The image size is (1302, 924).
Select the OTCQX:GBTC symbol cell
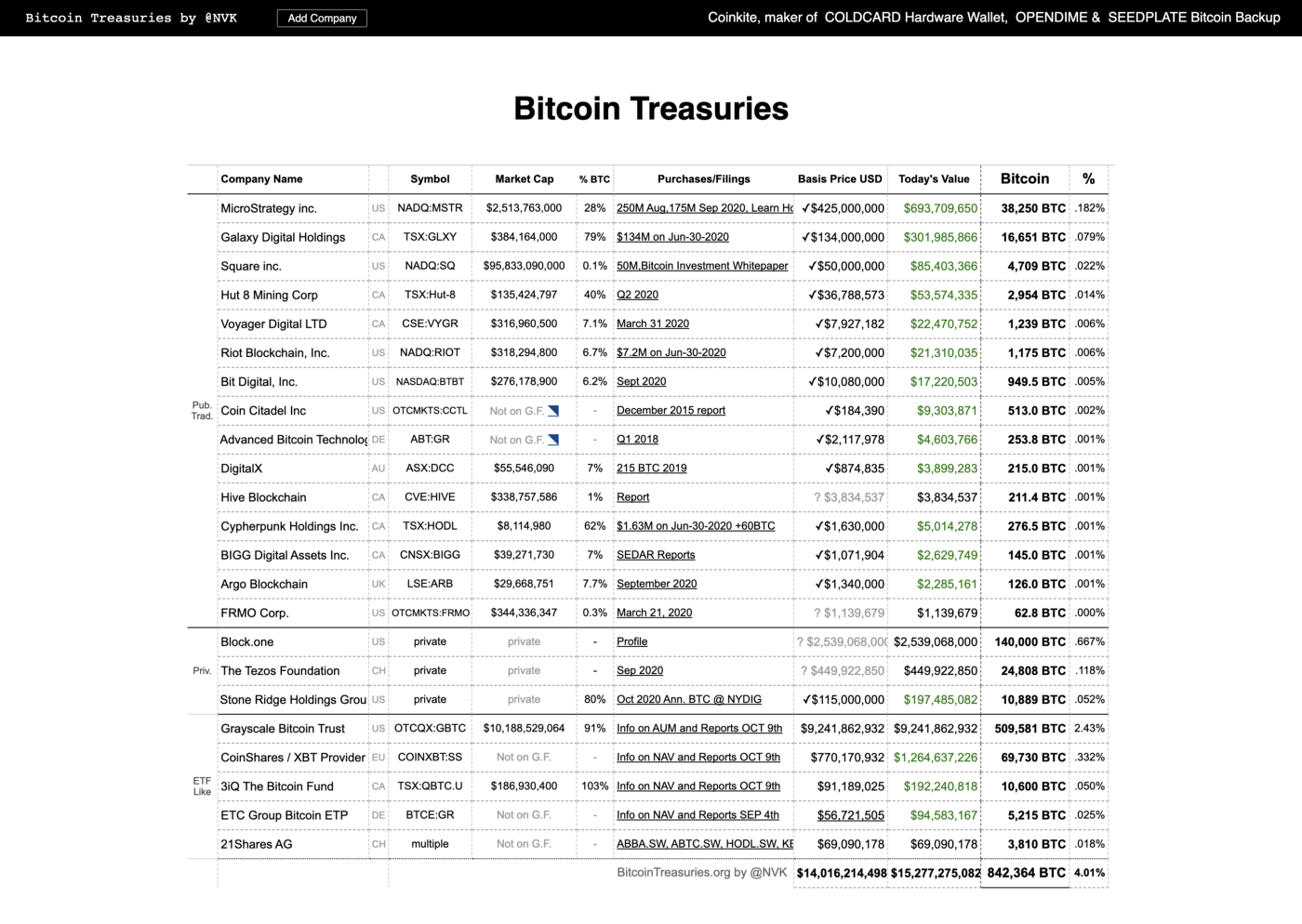[x=430, y=728]
